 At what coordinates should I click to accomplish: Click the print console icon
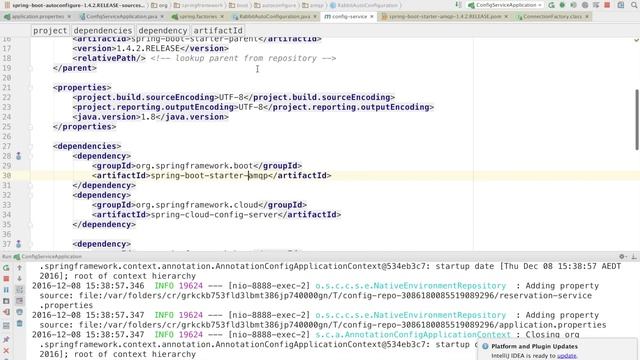19,312
